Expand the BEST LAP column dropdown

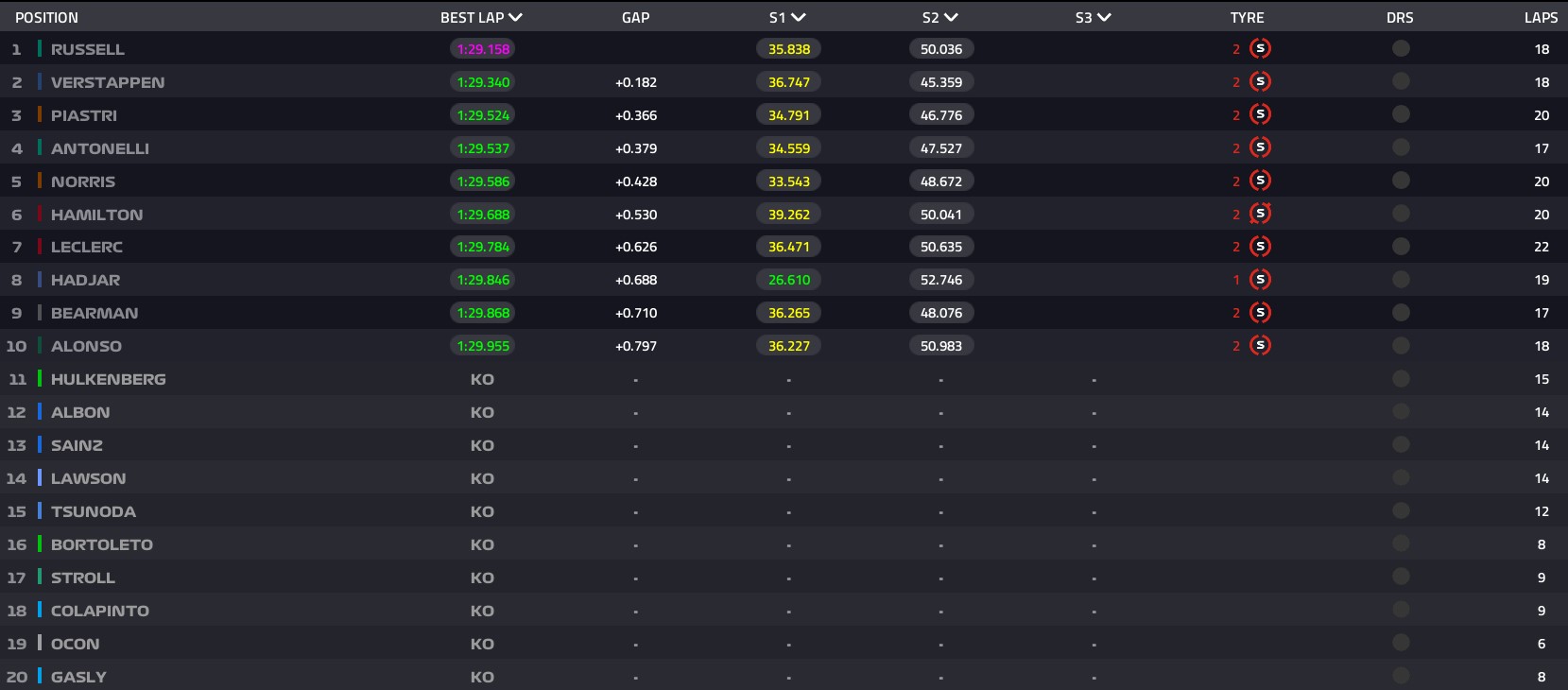[515, 18]
